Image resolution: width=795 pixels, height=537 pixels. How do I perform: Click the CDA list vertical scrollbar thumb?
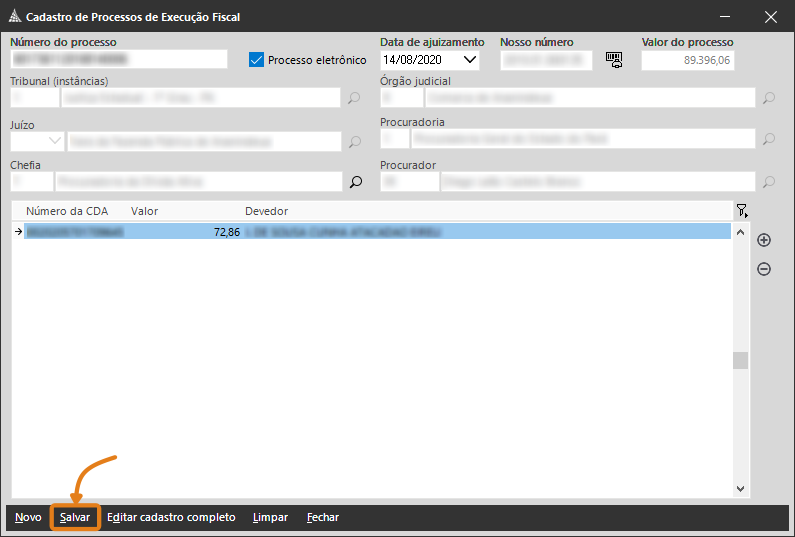[x=740, y=360]
